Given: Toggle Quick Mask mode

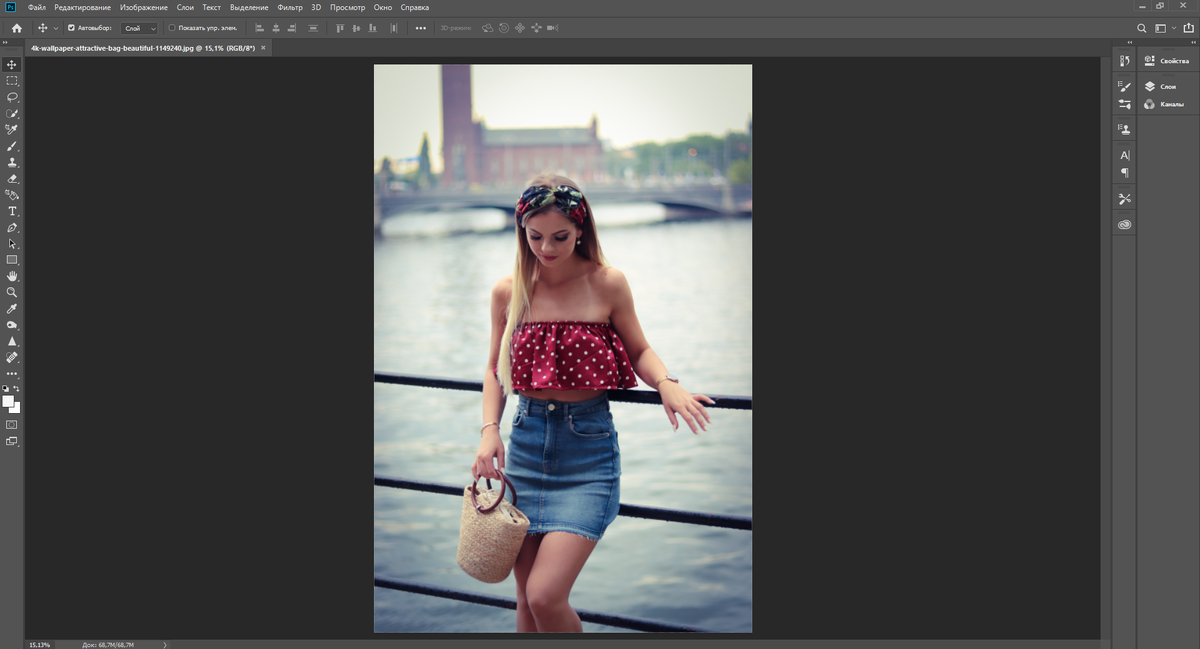Looking at the screenshot, I should click(x=12, y=424).
